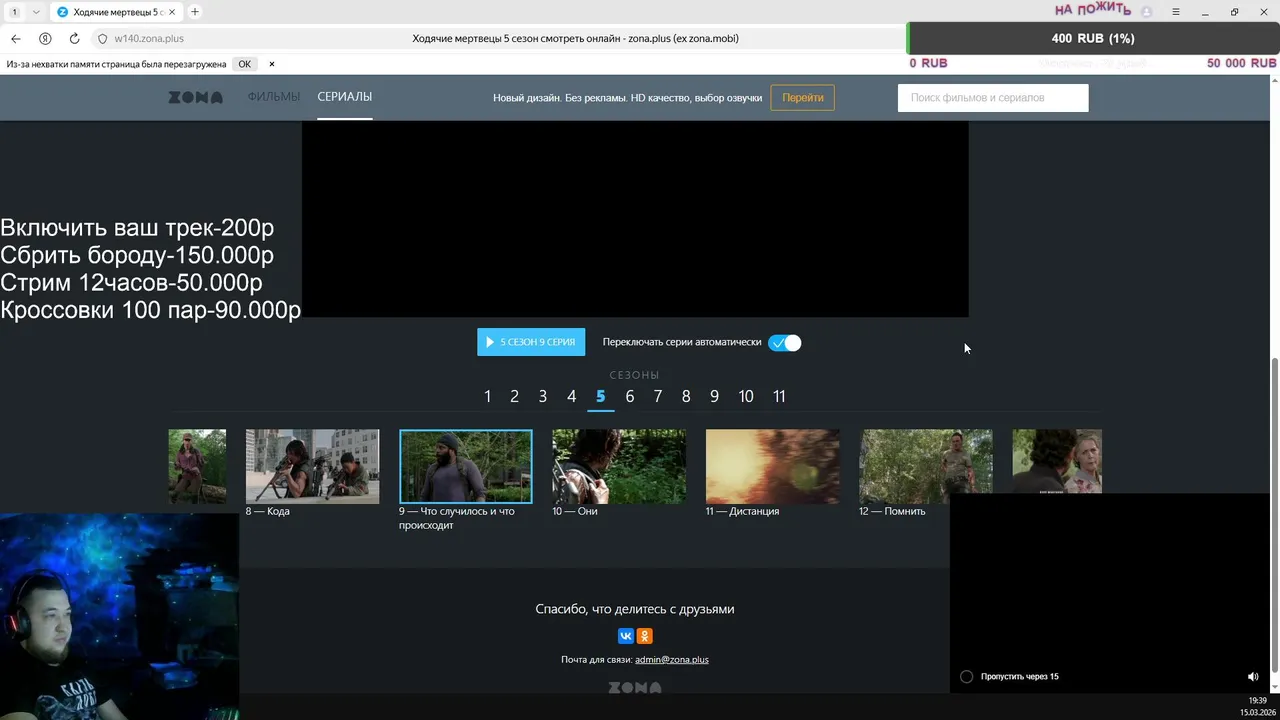Select season 10
The height and width of the screenshot is (720, 1280).
[746, 396]
